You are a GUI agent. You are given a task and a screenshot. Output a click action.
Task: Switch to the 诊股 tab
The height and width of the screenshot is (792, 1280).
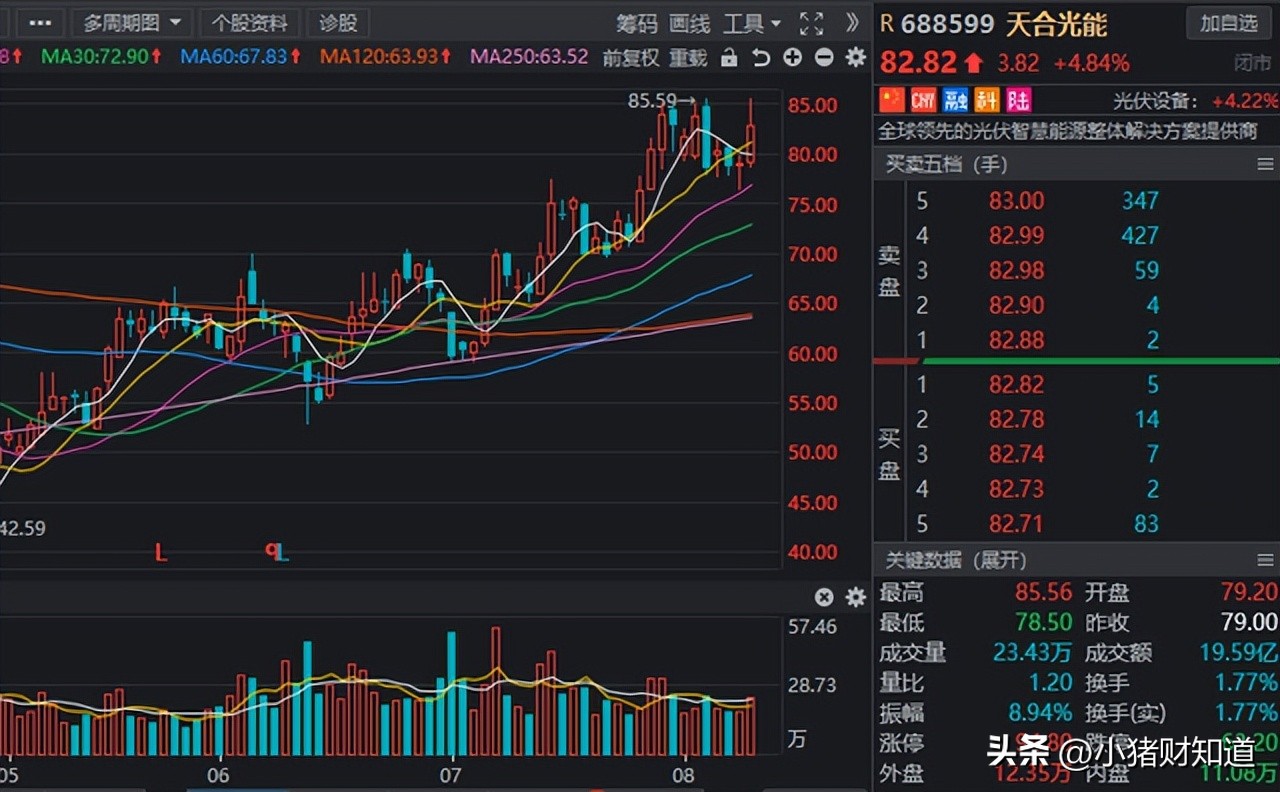(337, 22)
